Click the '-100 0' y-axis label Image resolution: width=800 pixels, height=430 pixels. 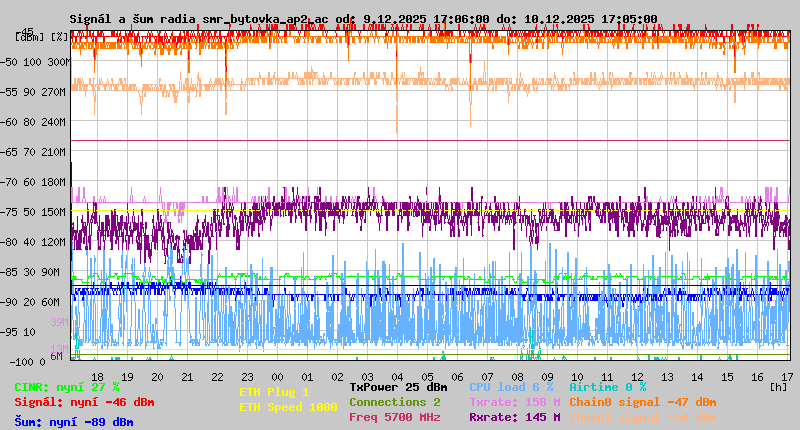[28, 362]
